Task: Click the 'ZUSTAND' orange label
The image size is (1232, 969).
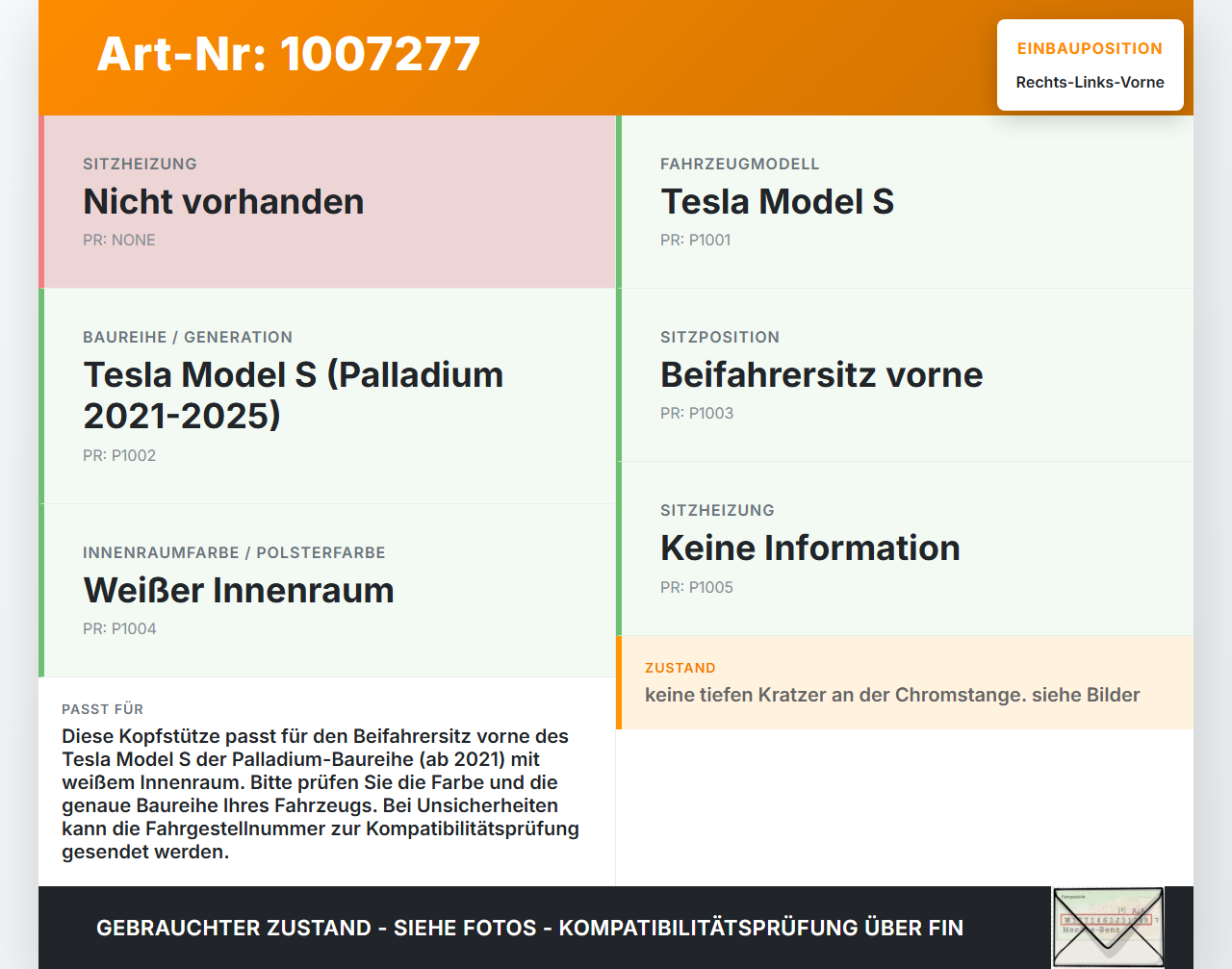Action: [x=680, y=668]
